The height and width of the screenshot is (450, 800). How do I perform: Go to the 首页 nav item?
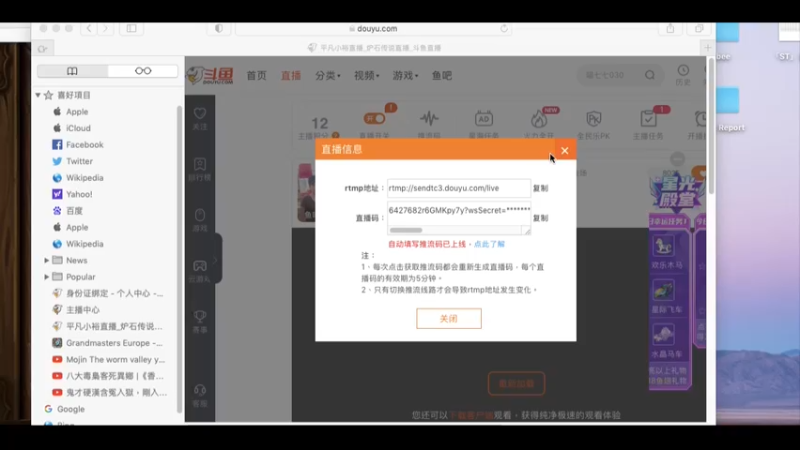point(257,76)
